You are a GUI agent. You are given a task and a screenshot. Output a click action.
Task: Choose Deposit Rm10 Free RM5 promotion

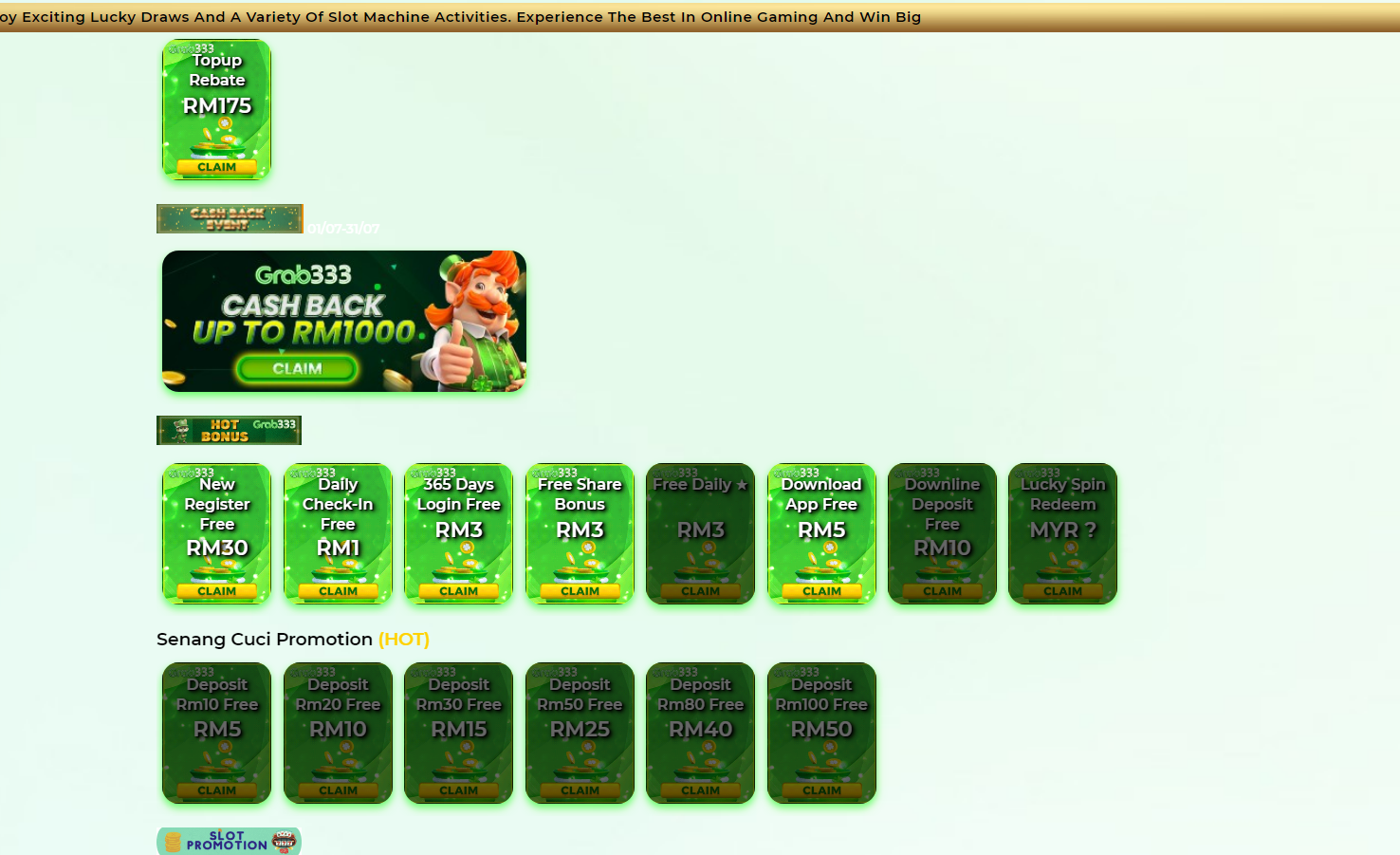coord(216,733)
